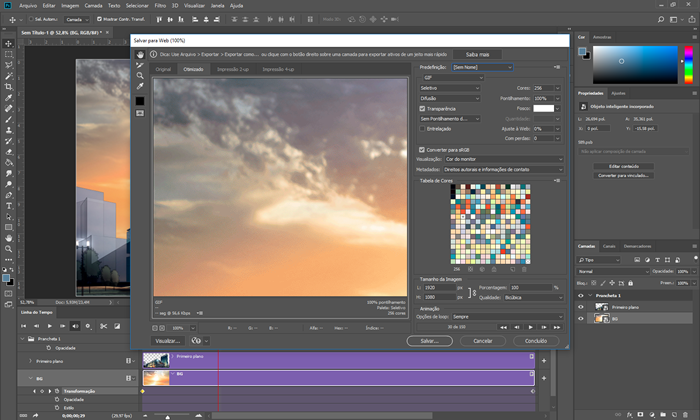Toggle Converter para sRGB checkbox
Screen dimensions: 700x420
coord(422,150)
